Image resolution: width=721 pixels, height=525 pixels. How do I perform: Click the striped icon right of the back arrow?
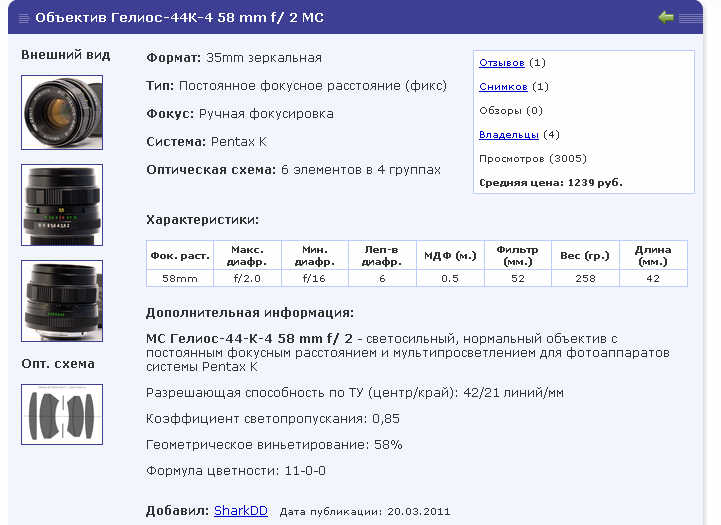pyautogui.click(x=690, y=17)
